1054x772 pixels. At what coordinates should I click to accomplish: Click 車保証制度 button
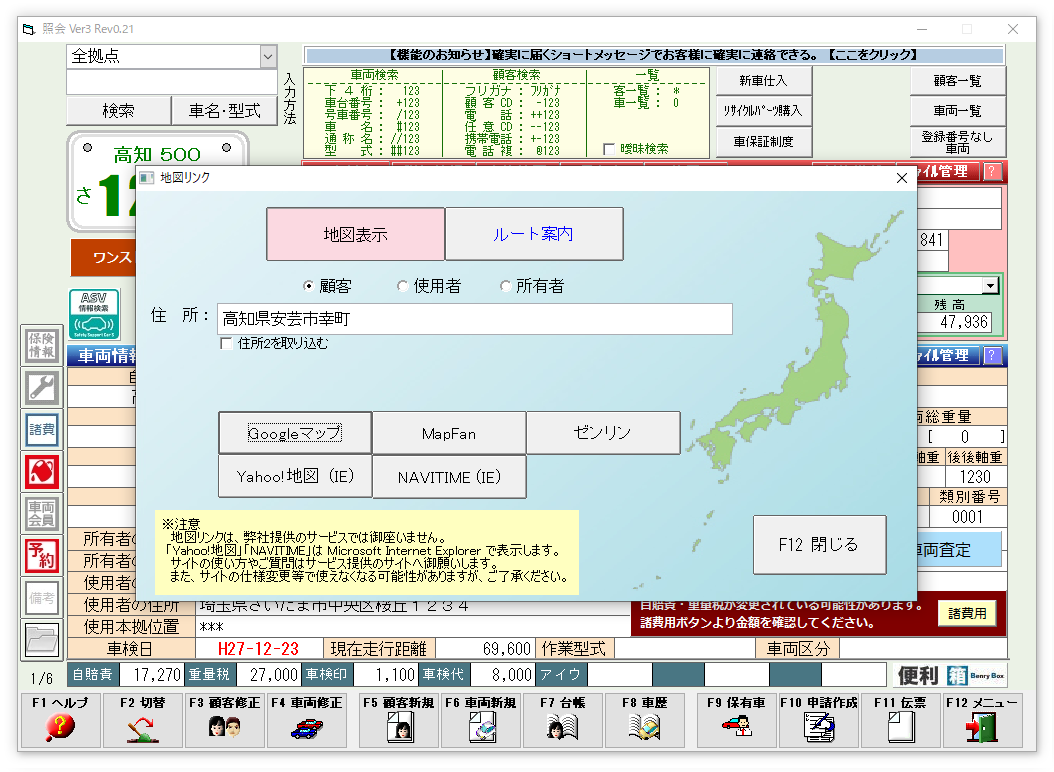coord(764,142)
